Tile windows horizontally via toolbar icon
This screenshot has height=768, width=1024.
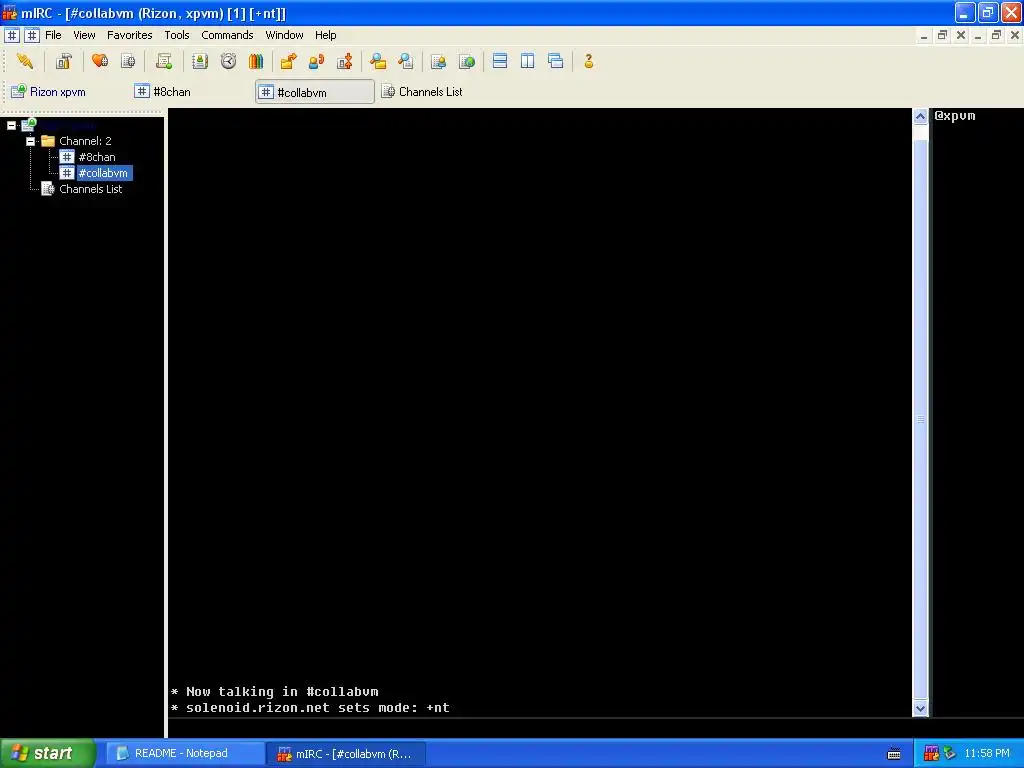coord(500,61)
